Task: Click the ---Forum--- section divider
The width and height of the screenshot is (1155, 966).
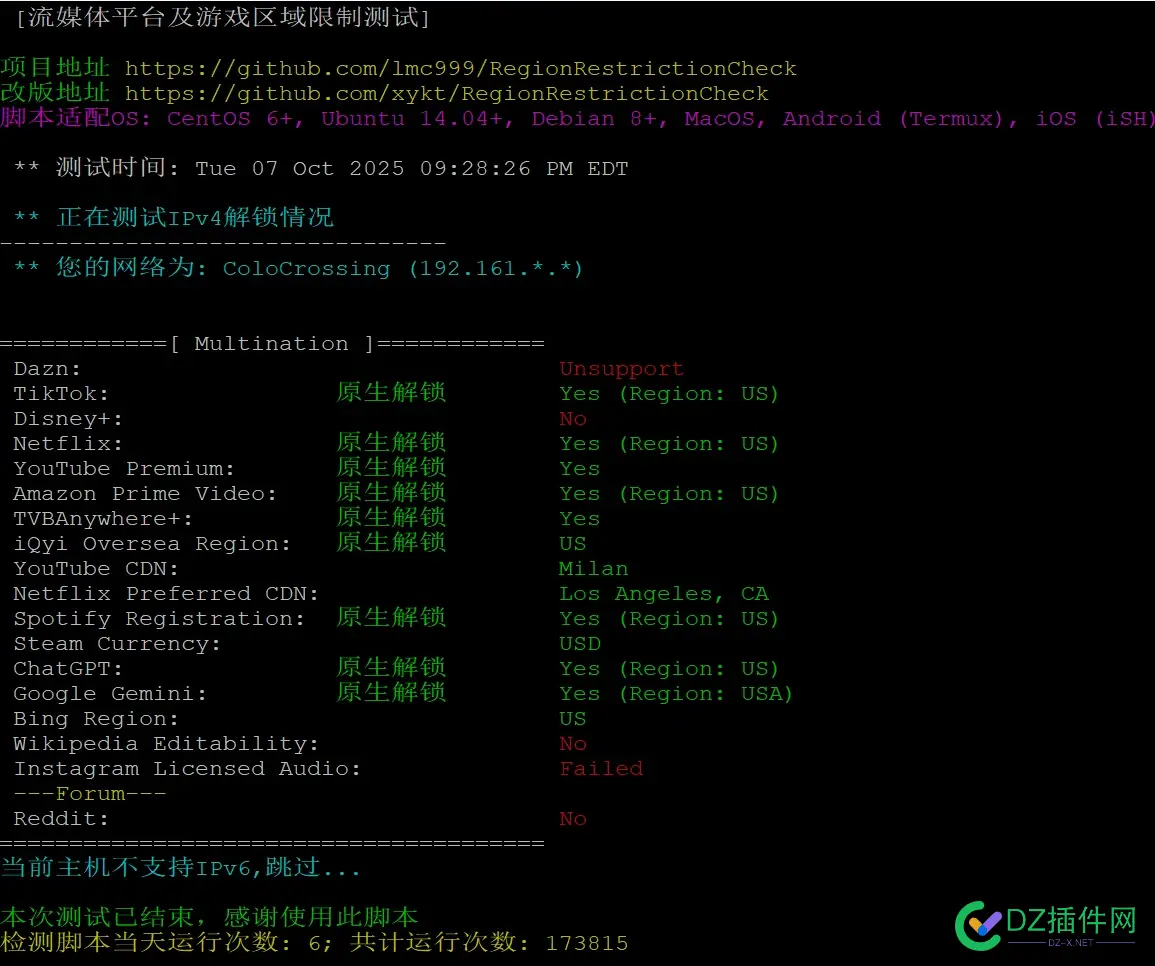Action: [90, 794]
